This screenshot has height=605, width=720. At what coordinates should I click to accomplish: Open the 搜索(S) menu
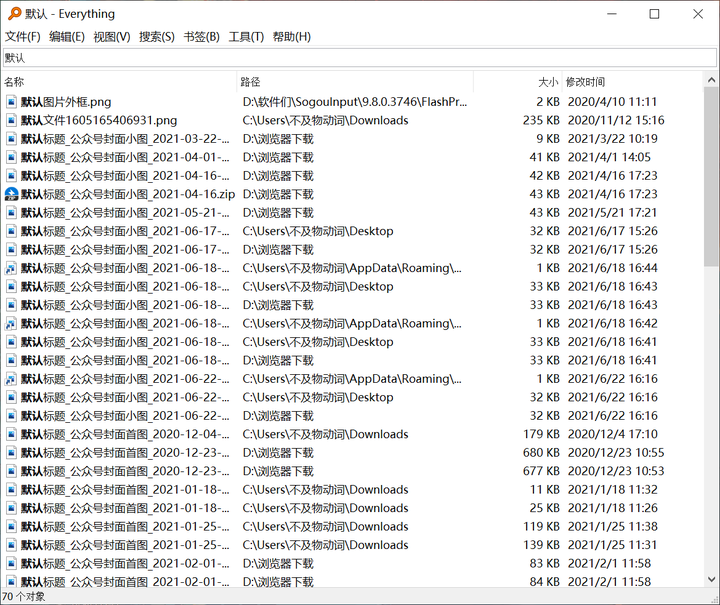157,37
